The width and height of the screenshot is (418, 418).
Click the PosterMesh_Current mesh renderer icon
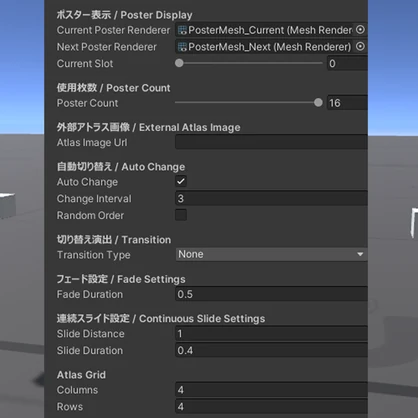point(182,30)
